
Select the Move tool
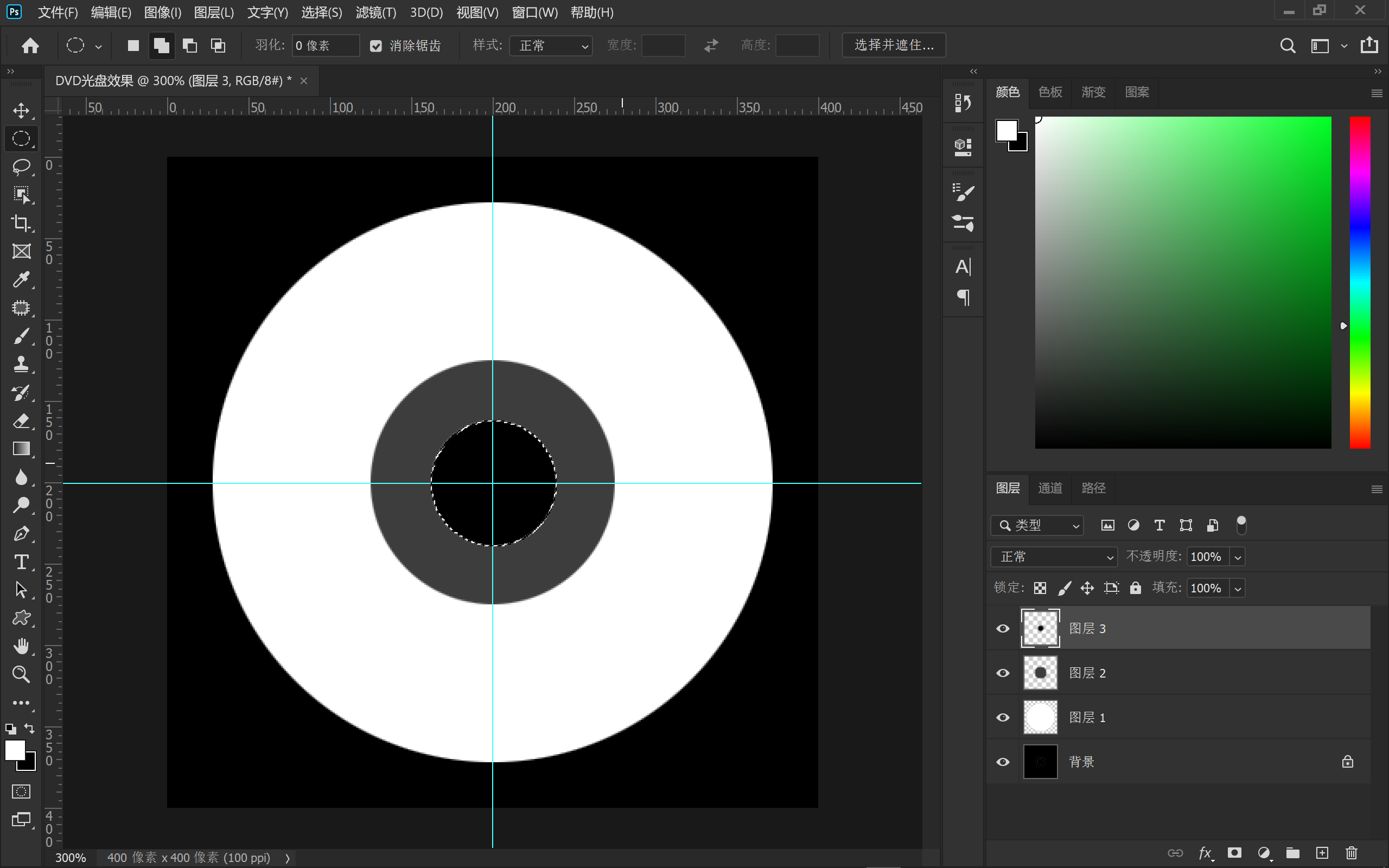(x=21, y=110)
